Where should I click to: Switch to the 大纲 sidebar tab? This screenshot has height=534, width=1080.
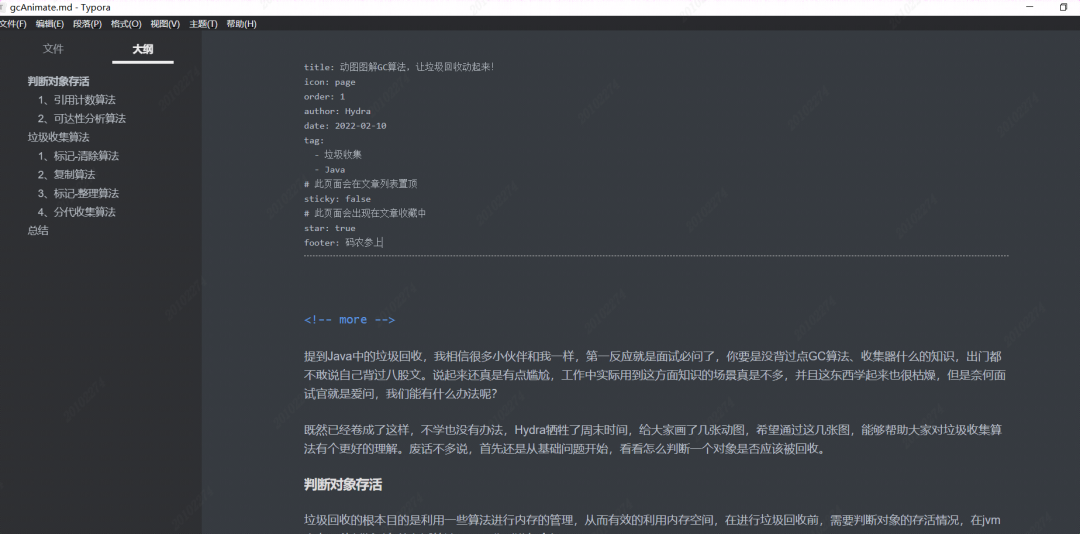click(x=143, y=49)
